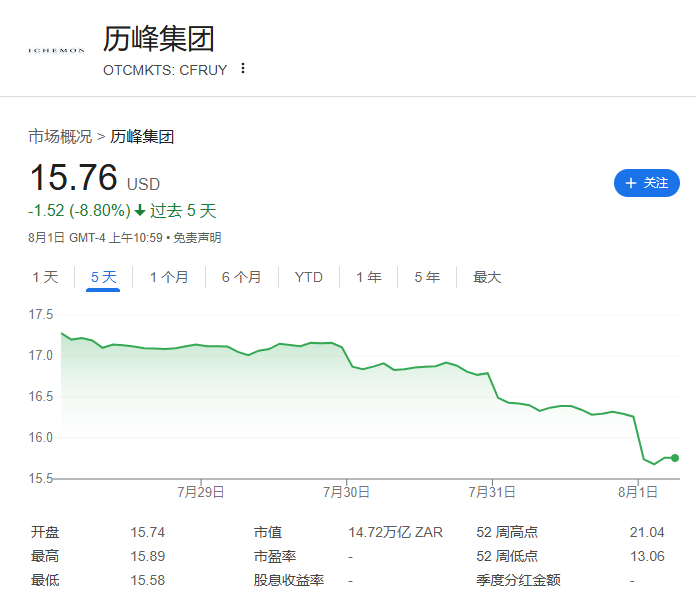Click the 过去 5 天 period text
The image size is (696, 606).
(x=183, y=210)
